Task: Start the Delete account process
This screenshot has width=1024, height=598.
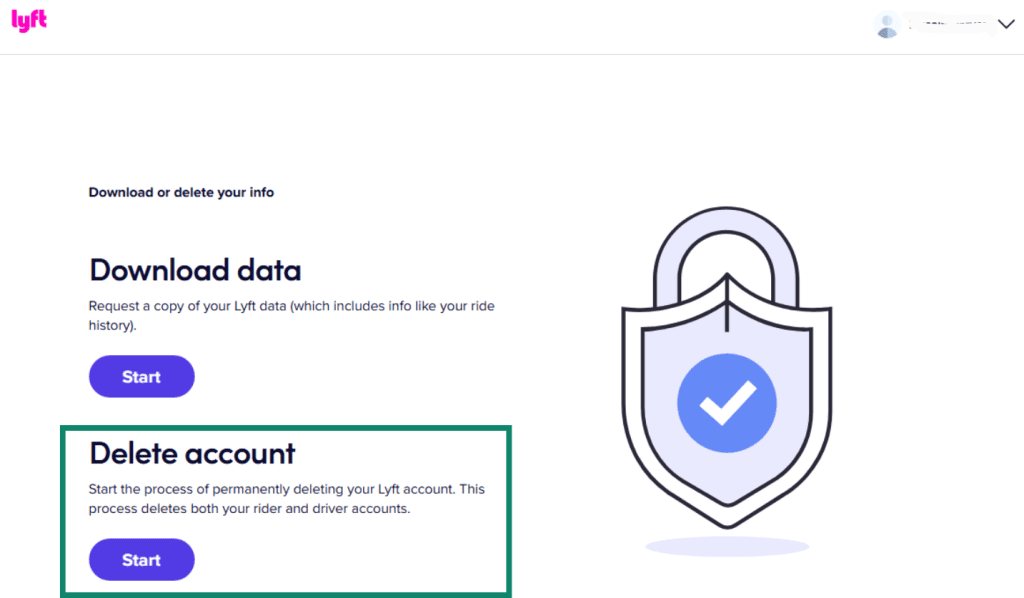Action: coord(141,559)
